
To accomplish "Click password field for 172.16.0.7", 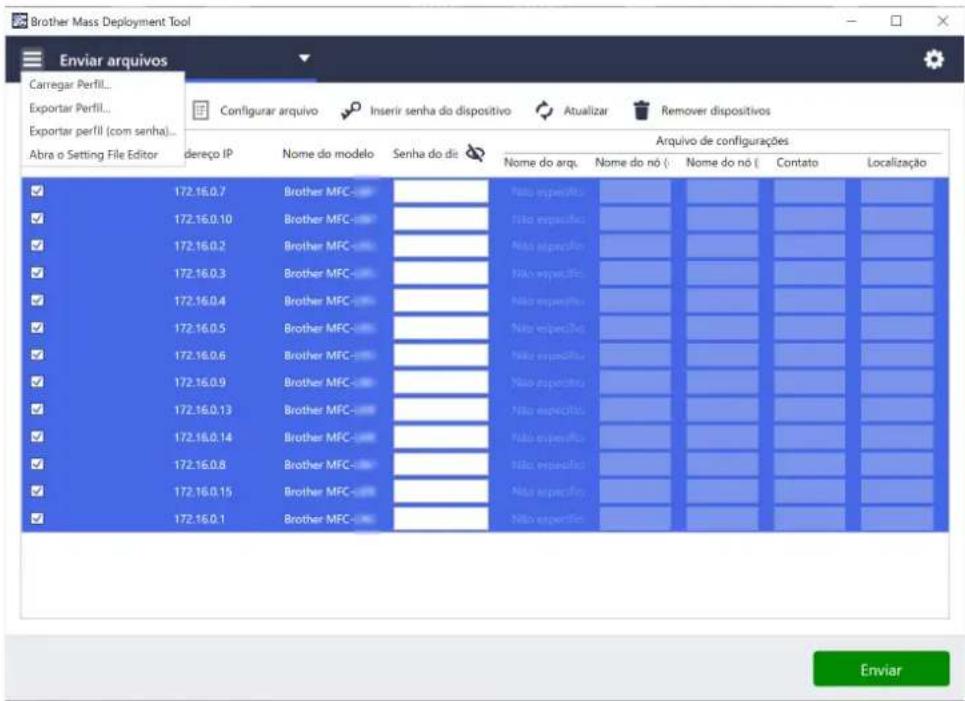I will point(441,191).
